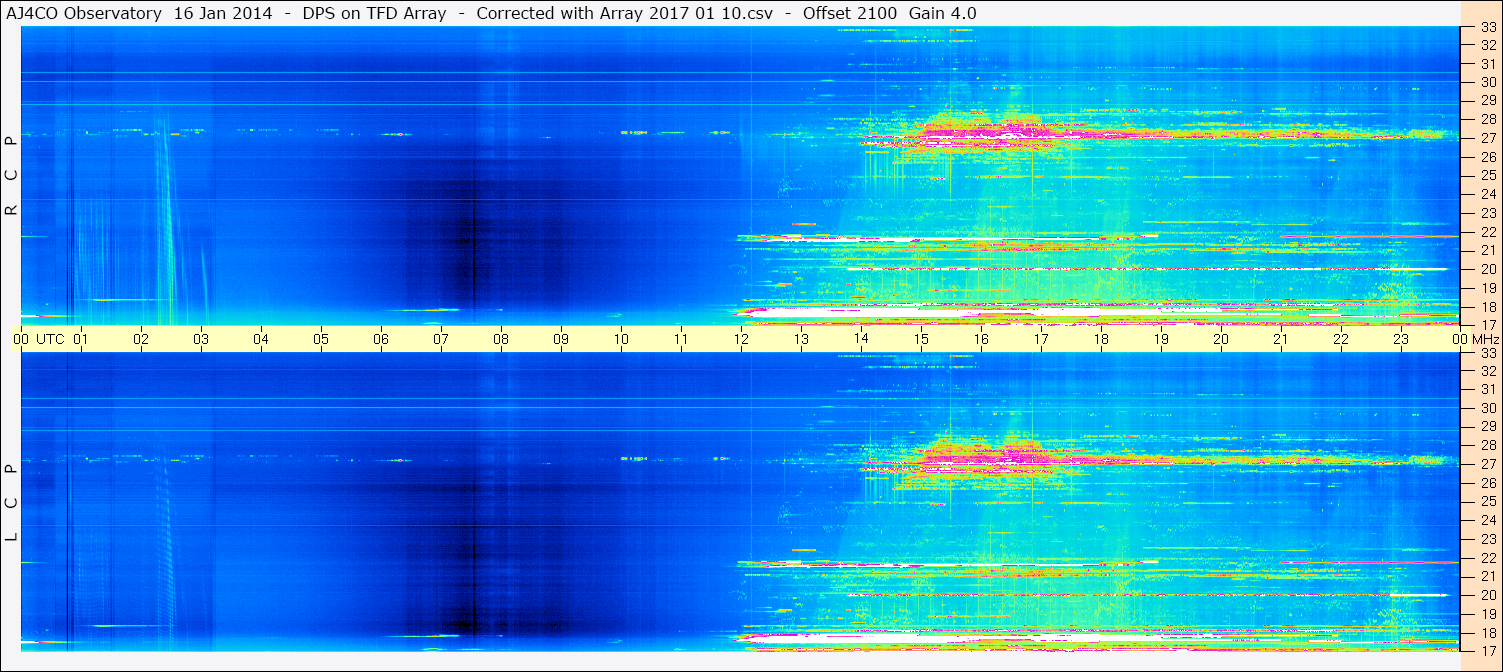Image resolution: width=1503 pixels, height=672 pixels.
Task: Select the 02 hour mark on UTC axis
Action: click(x=141, y=339)
